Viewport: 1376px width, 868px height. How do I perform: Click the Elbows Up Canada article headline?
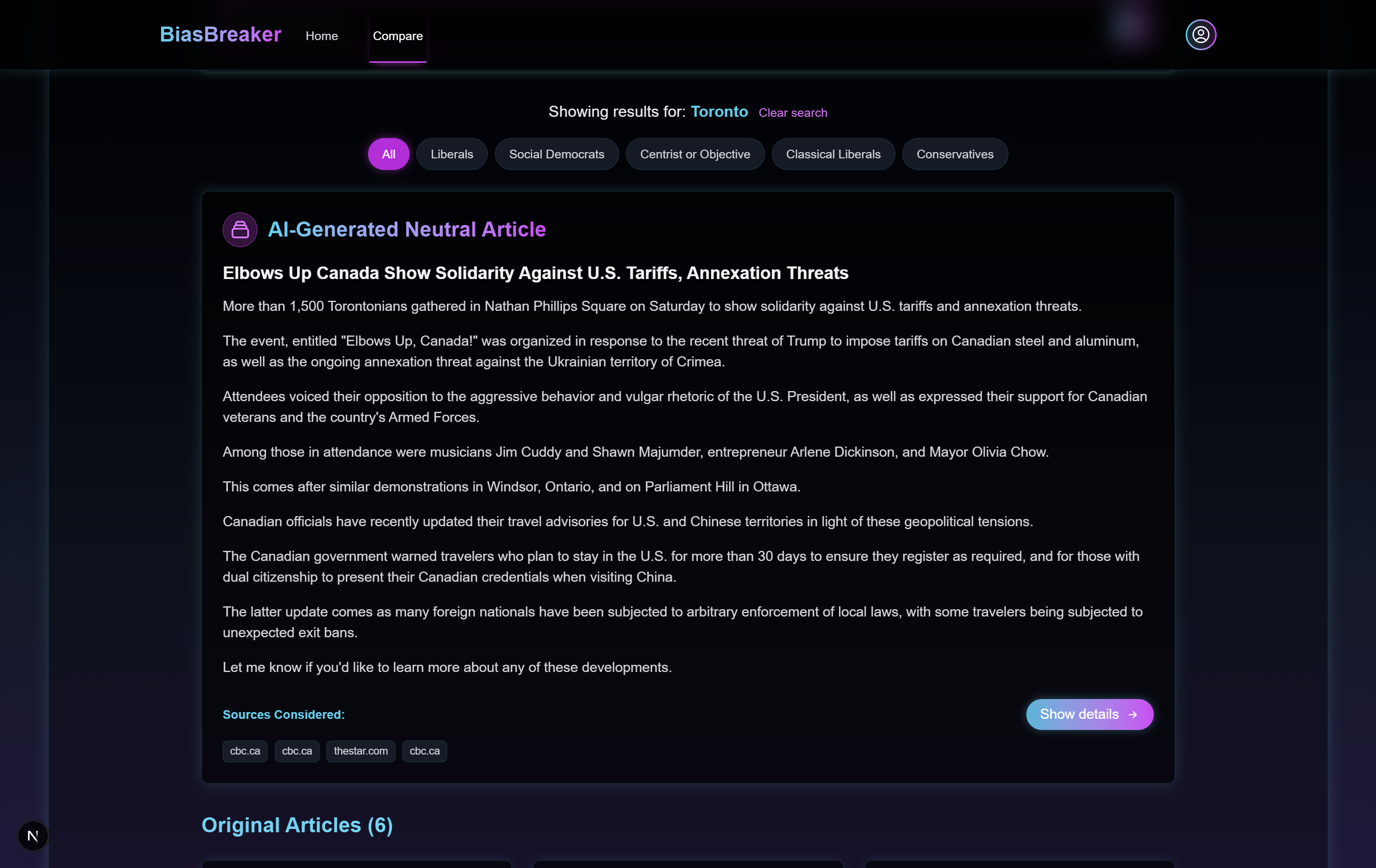pyautogui.click(x=535, y=273)
